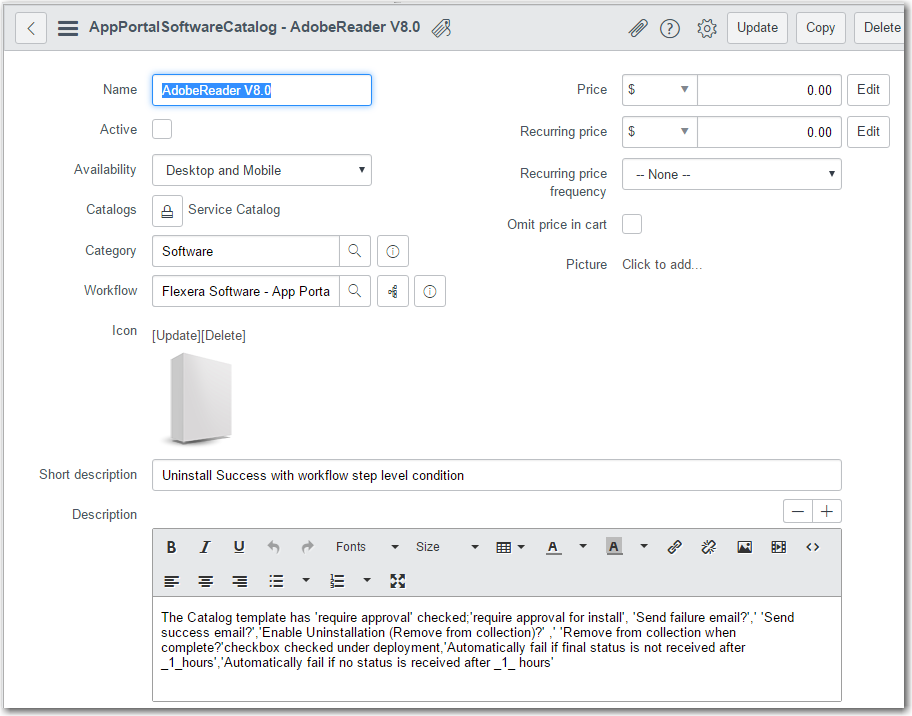Open the settings gear icon

707,28
